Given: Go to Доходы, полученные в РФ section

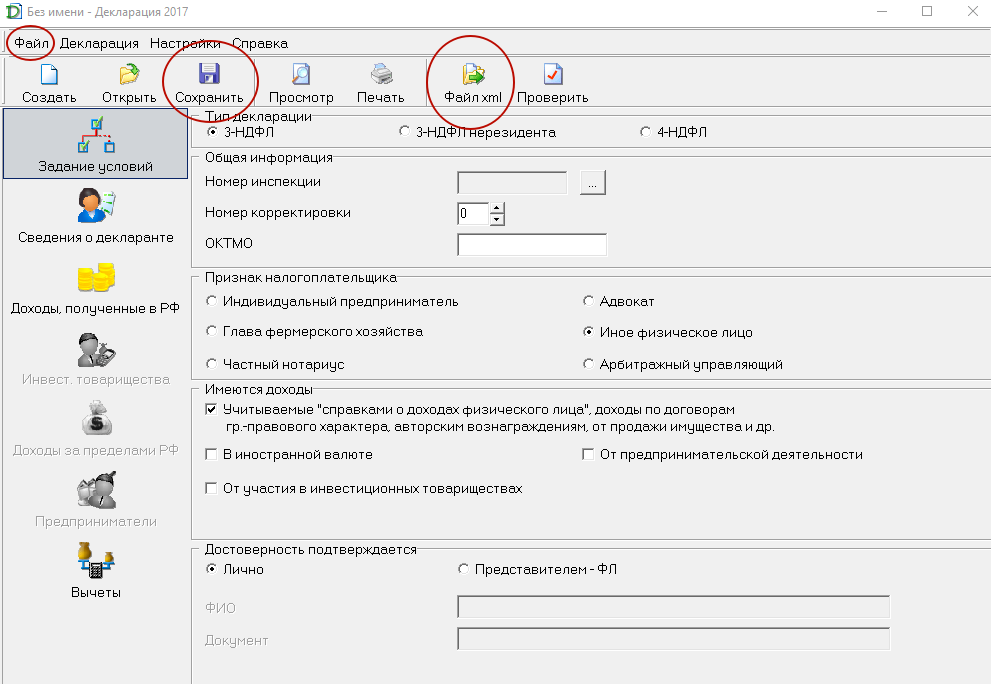Looking at the screenshot, I should [96, 287].
